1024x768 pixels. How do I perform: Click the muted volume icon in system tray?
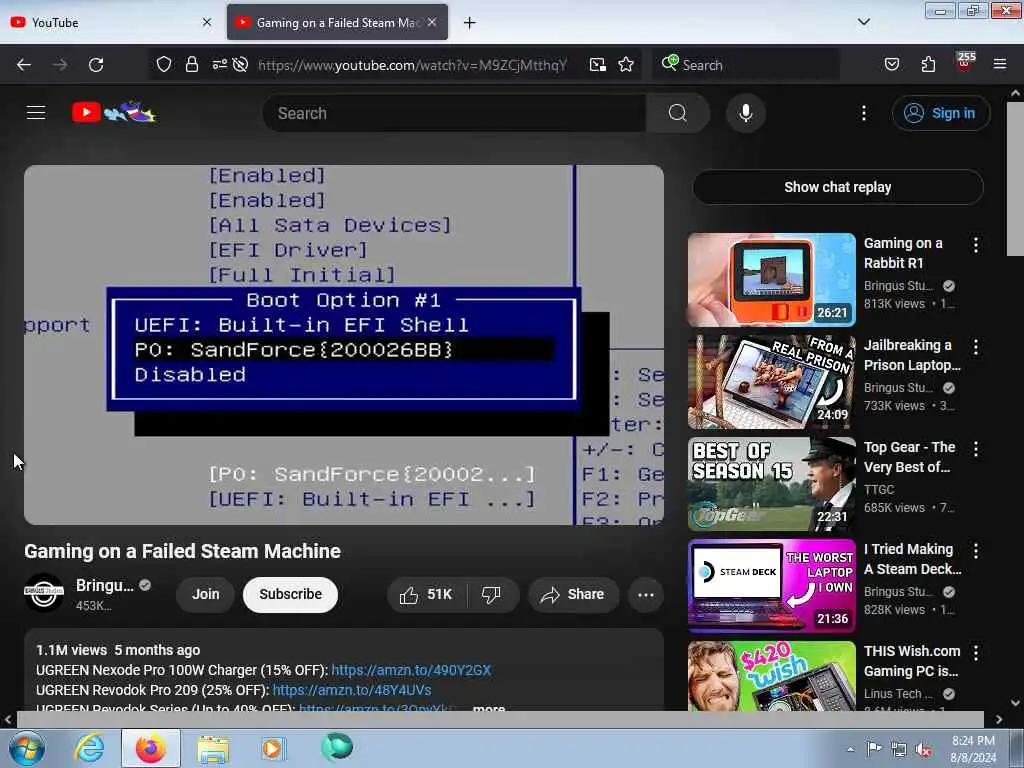tap(923, 750)
